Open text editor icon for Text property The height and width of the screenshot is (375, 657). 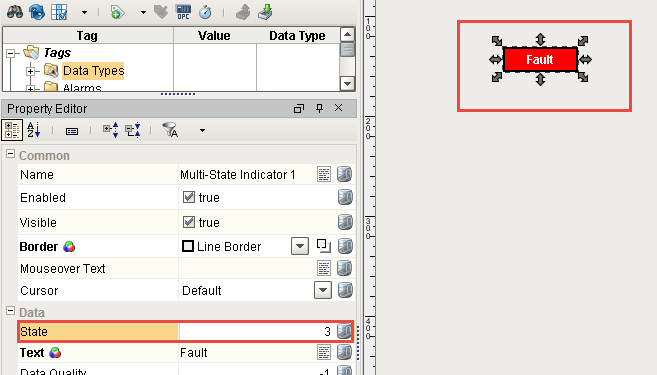coord(324,353)
